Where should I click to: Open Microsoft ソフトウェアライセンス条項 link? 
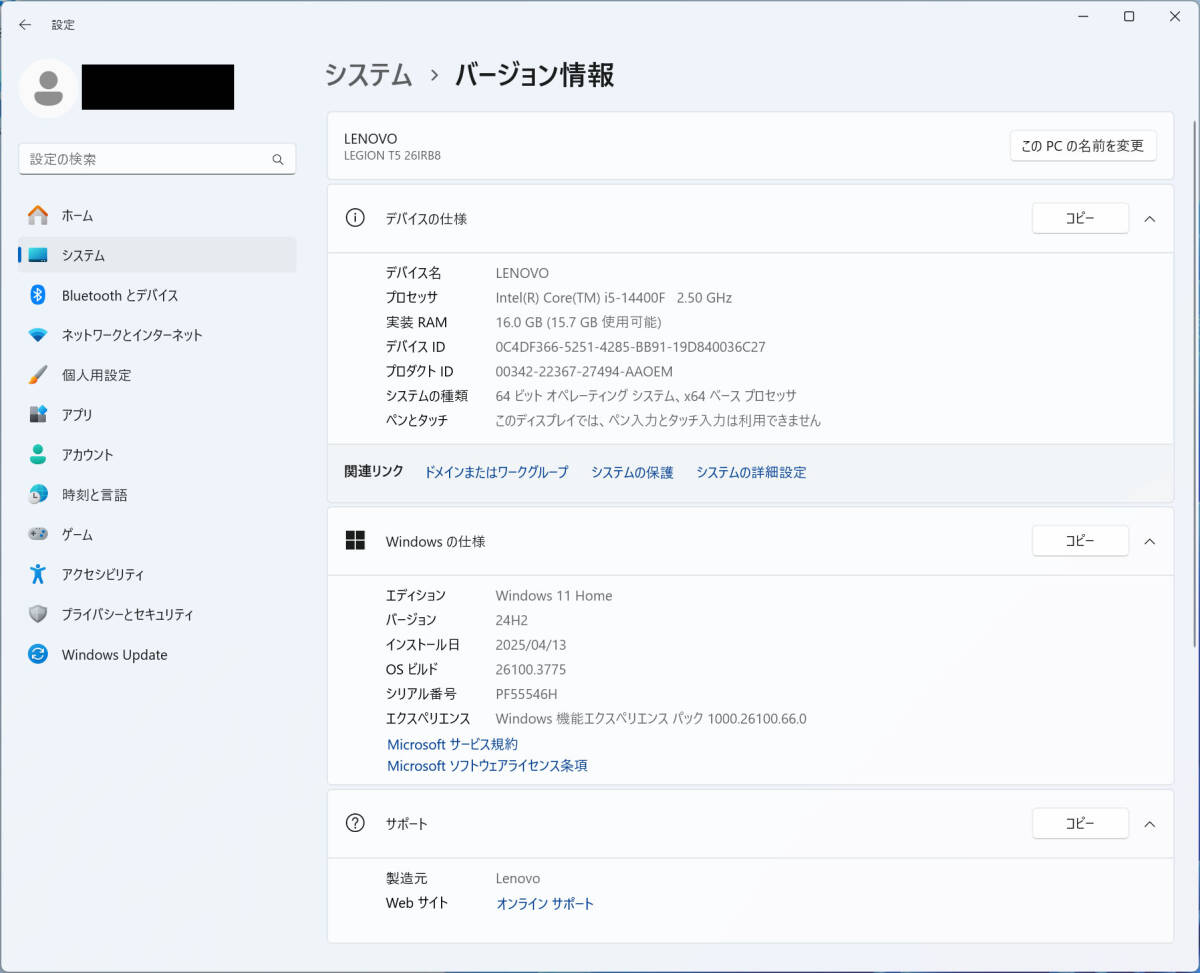[487, 766]
